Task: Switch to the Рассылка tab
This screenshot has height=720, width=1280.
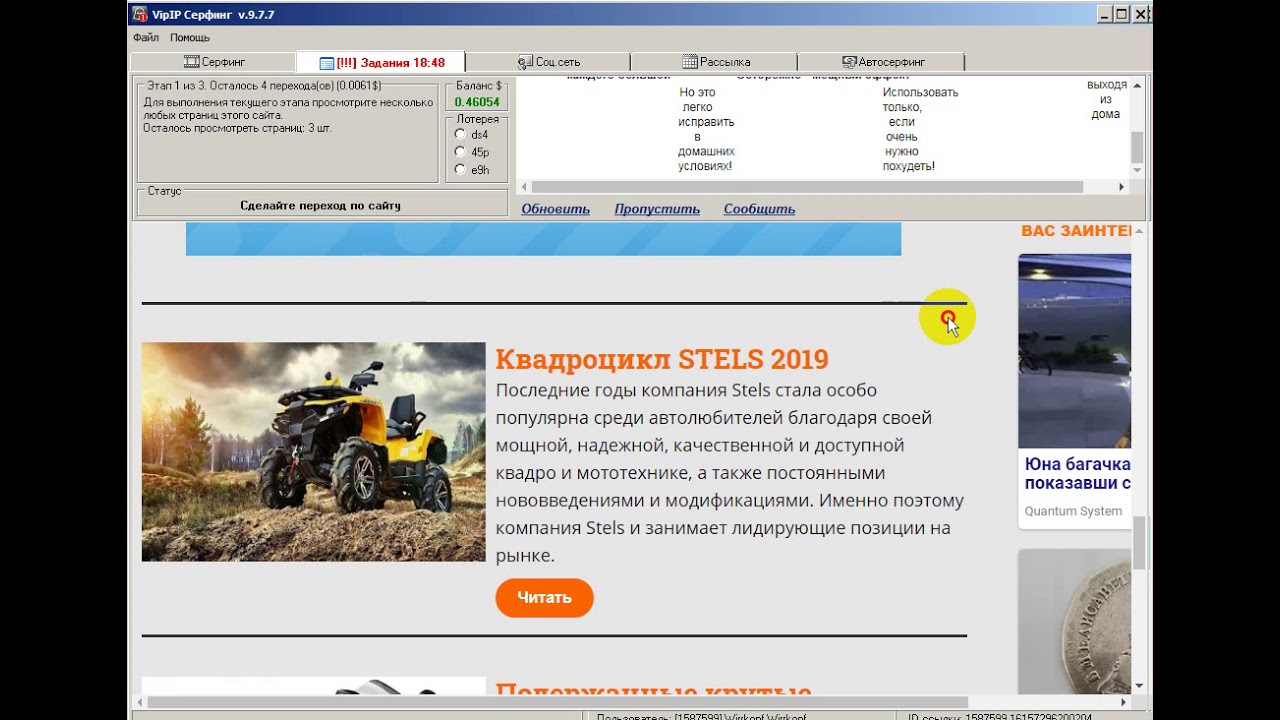Action: click(x=715, y=62)
